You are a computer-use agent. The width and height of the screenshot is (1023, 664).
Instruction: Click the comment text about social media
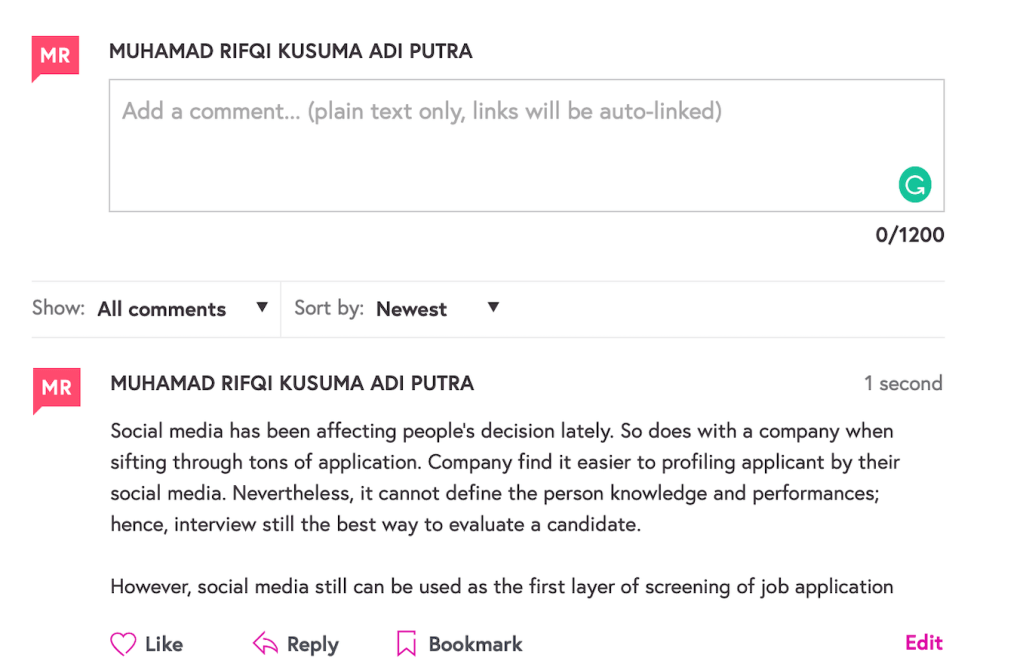pyautogui.click(x=500, y=478)
